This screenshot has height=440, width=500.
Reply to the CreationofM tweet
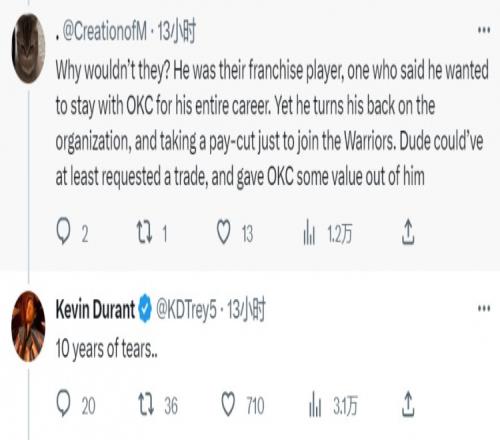pos(64,232)
